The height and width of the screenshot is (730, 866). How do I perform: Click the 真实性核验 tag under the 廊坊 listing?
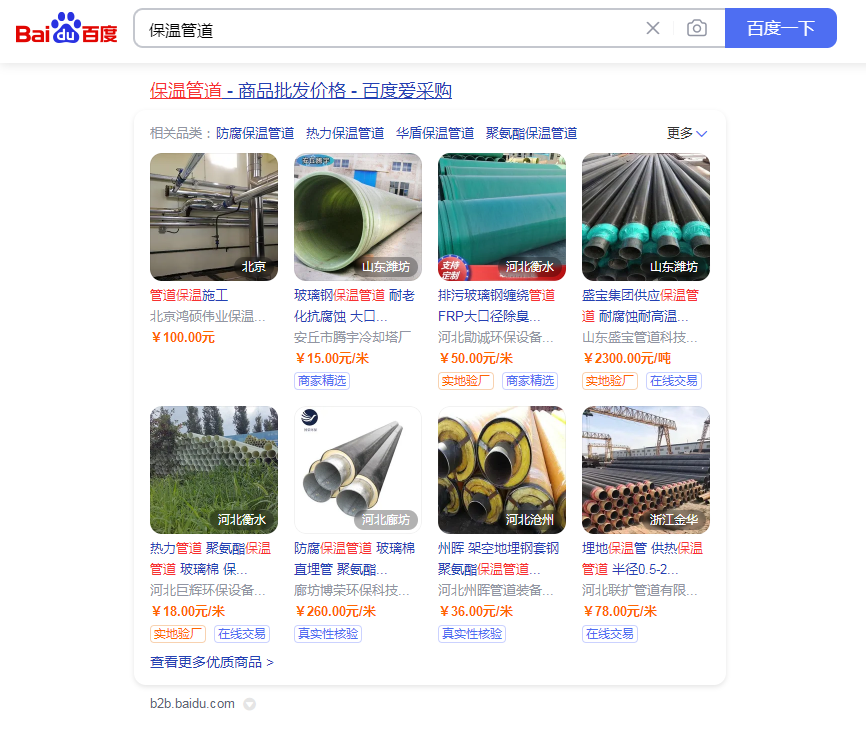click(327, 633)
